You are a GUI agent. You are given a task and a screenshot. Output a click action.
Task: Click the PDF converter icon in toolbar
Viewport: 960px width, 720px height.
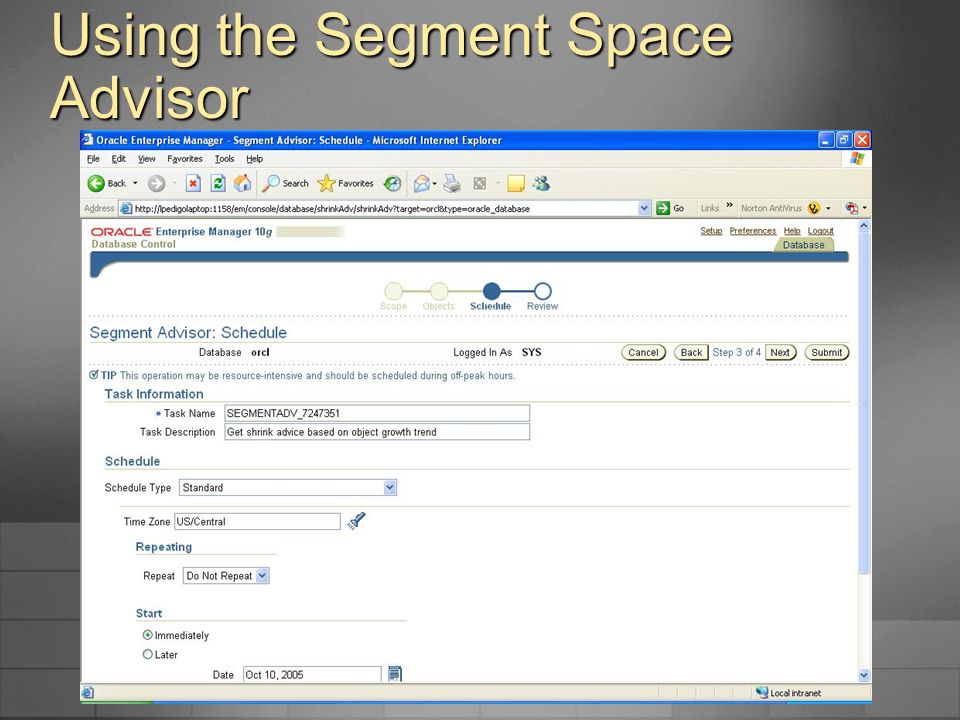[851, 208]
